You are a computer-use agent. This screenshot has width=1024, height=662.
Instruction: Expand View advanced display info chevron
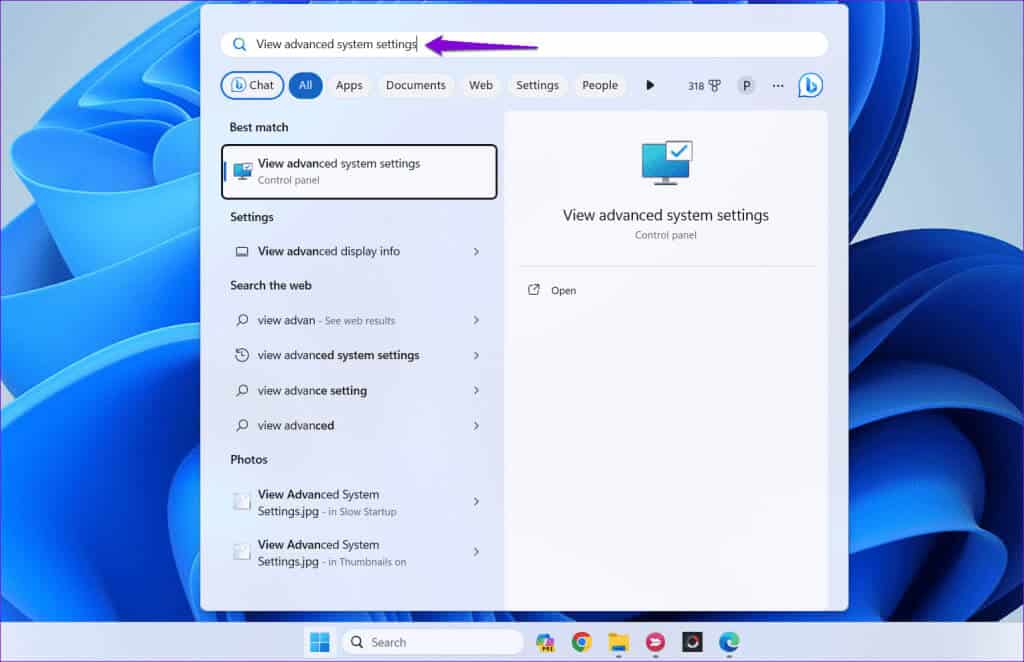[x=476, y=251]
